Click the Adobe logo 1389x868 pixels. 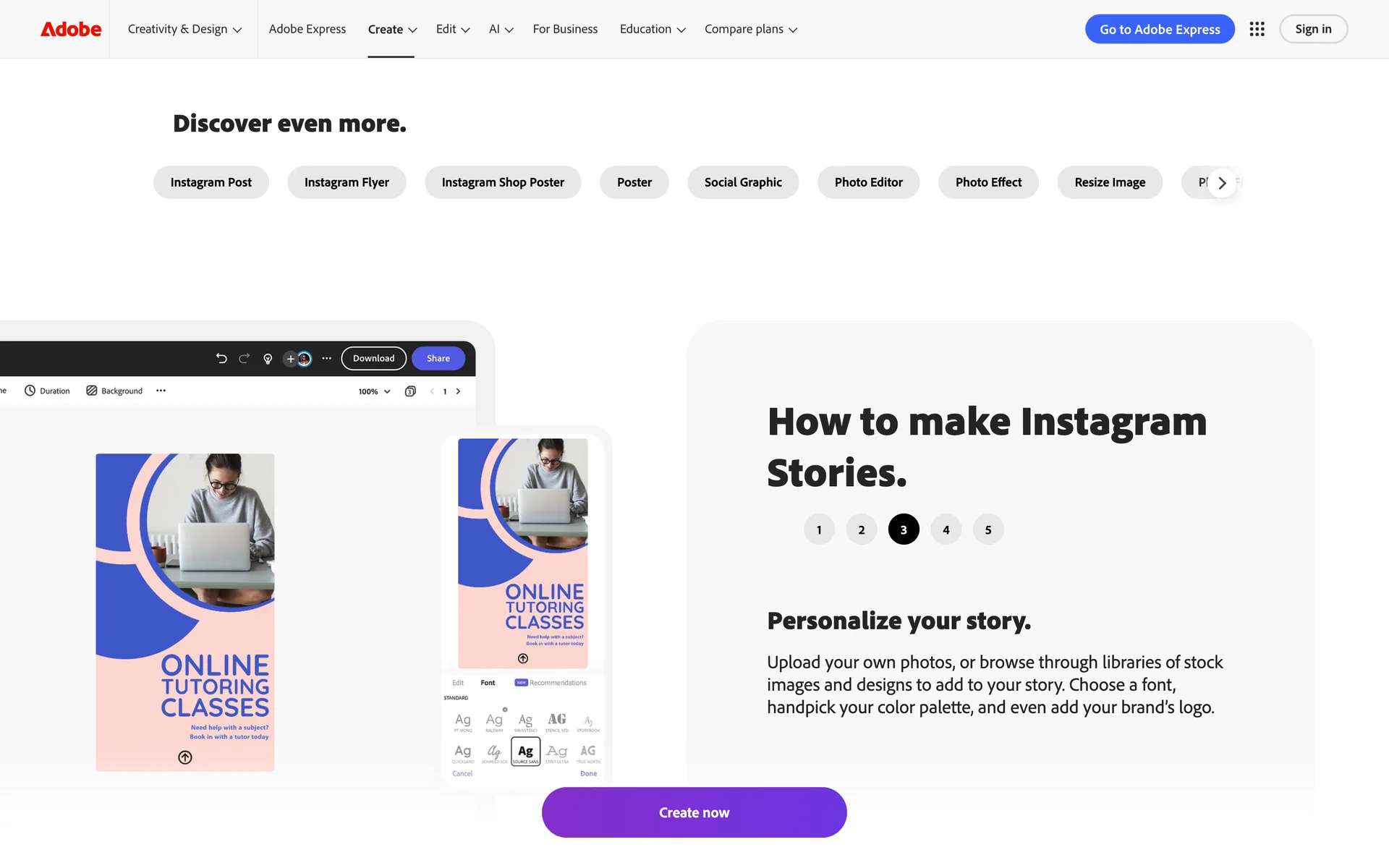click(71, 29)
